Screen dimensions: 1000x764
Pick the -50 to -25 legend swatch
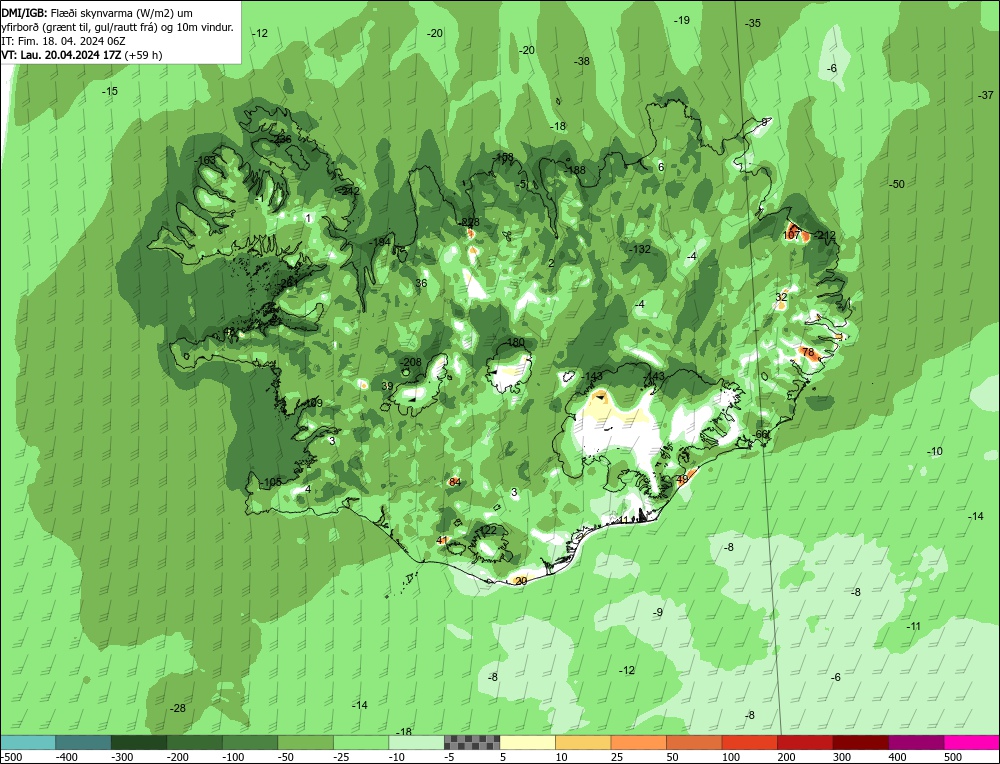pos(305,742)
